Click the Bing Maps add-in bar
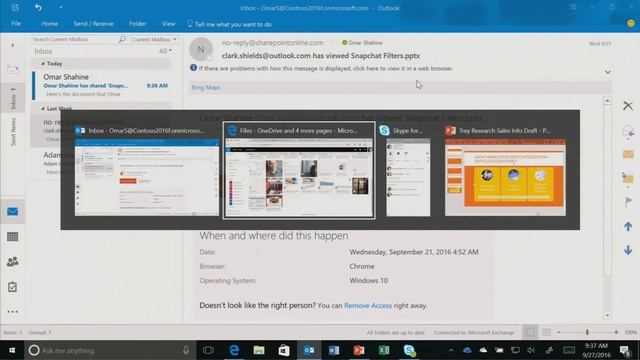This screenshot has height=360, width=640. [x=400, y=87]
